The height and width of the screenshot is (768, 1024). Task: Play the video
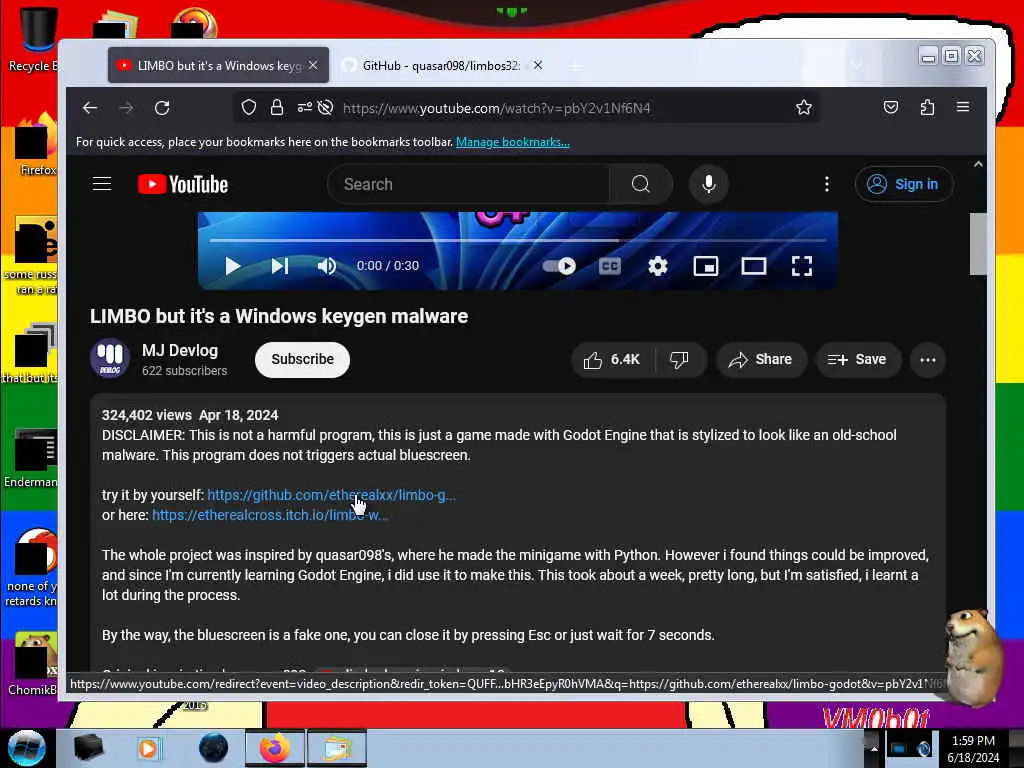232,266
